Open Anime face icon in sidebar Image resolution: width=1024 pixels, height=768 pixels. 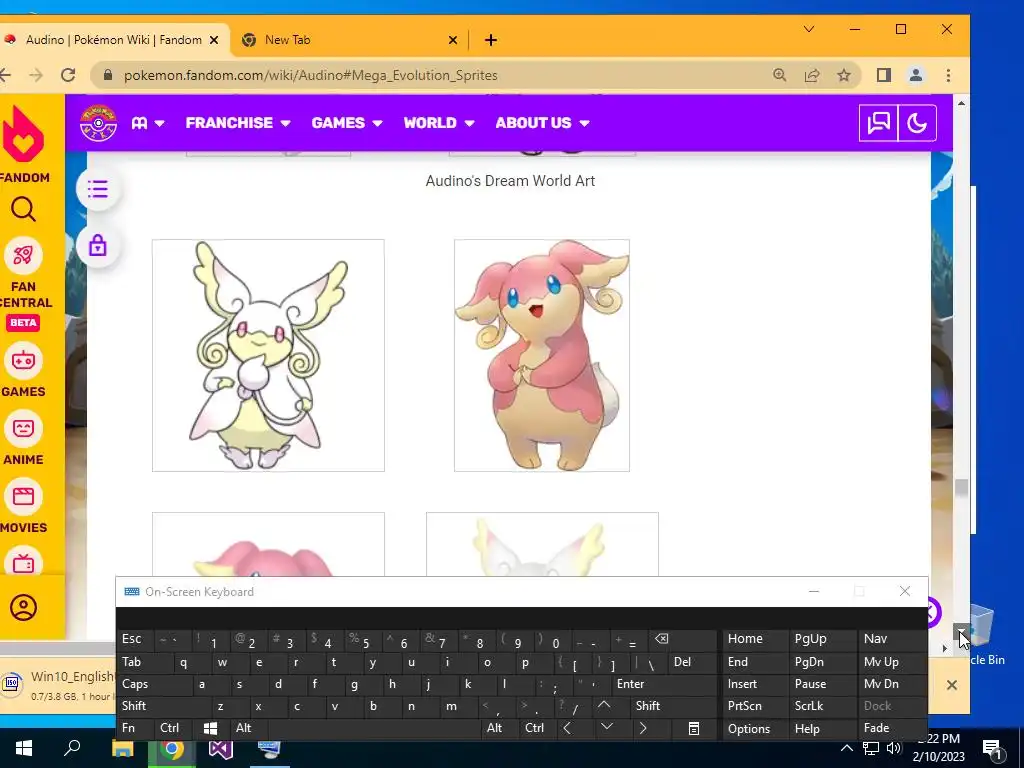coord(24,428)
